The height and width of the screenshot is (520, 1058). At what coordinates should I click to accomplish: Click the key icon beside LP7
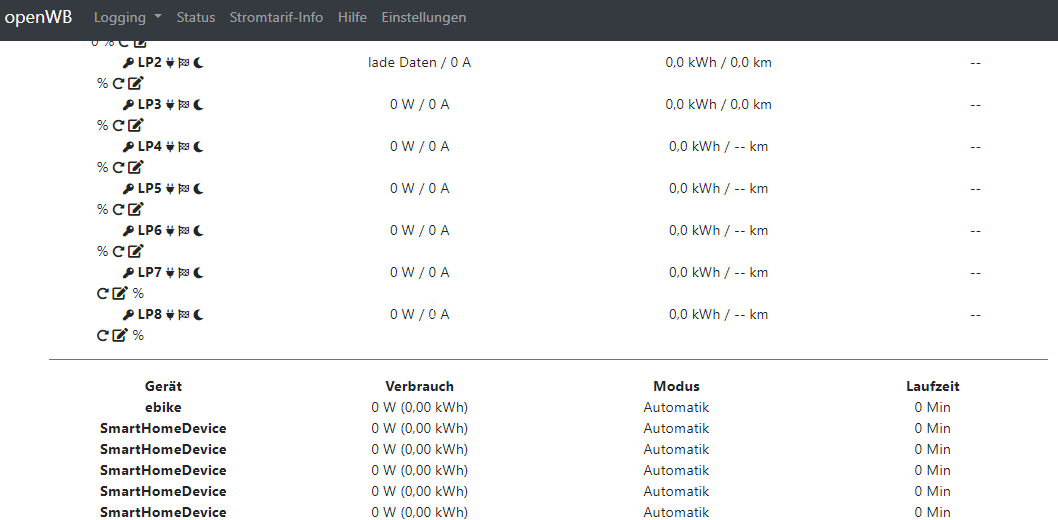click(x=128, y=272)
